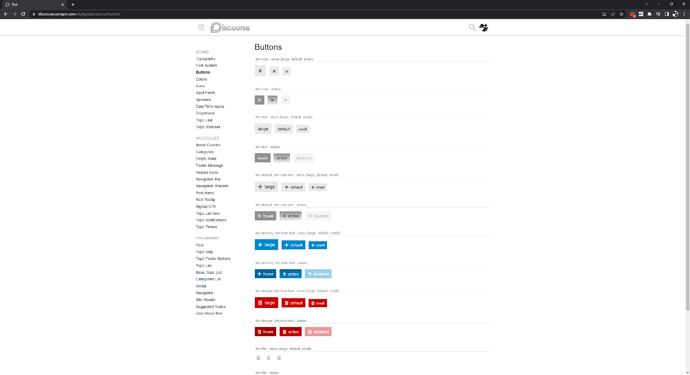This screenshot has width=690, height=375.
Task: Click the faded disabled X icon button
Action: point(285,100)
